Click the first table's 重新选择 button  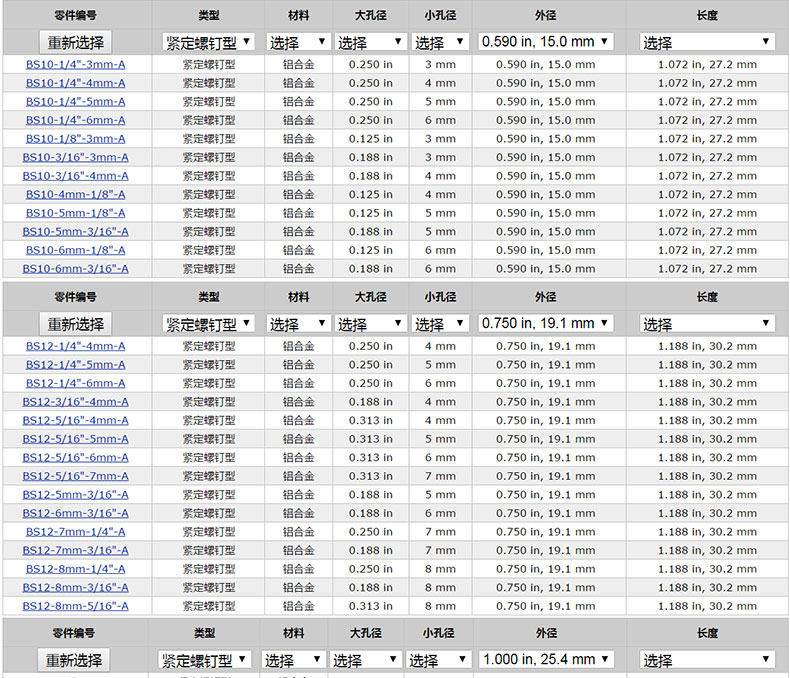(x=76, y=42)
